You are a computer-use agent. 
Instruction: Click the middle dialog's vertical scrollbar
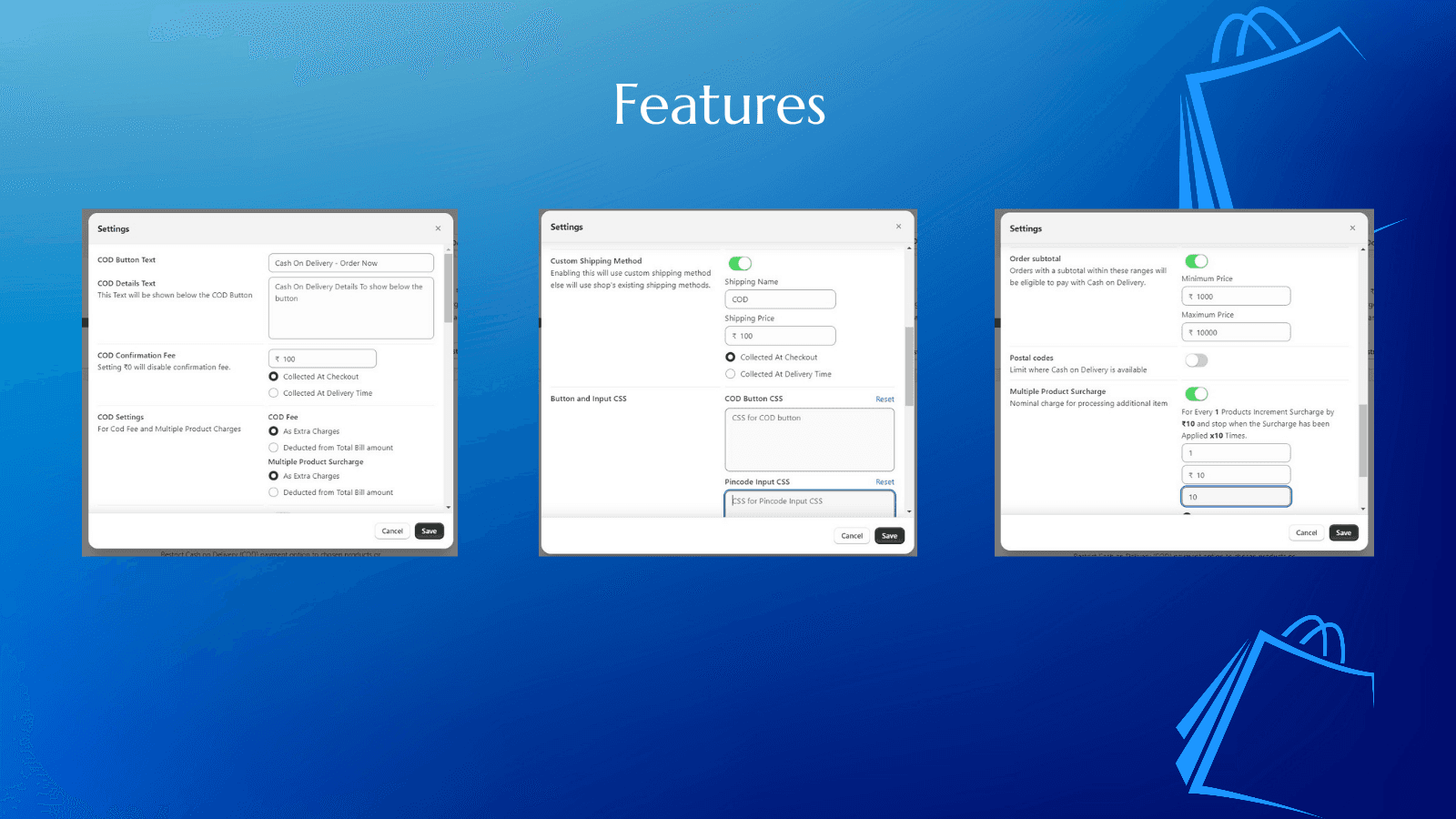pos(909,366)
